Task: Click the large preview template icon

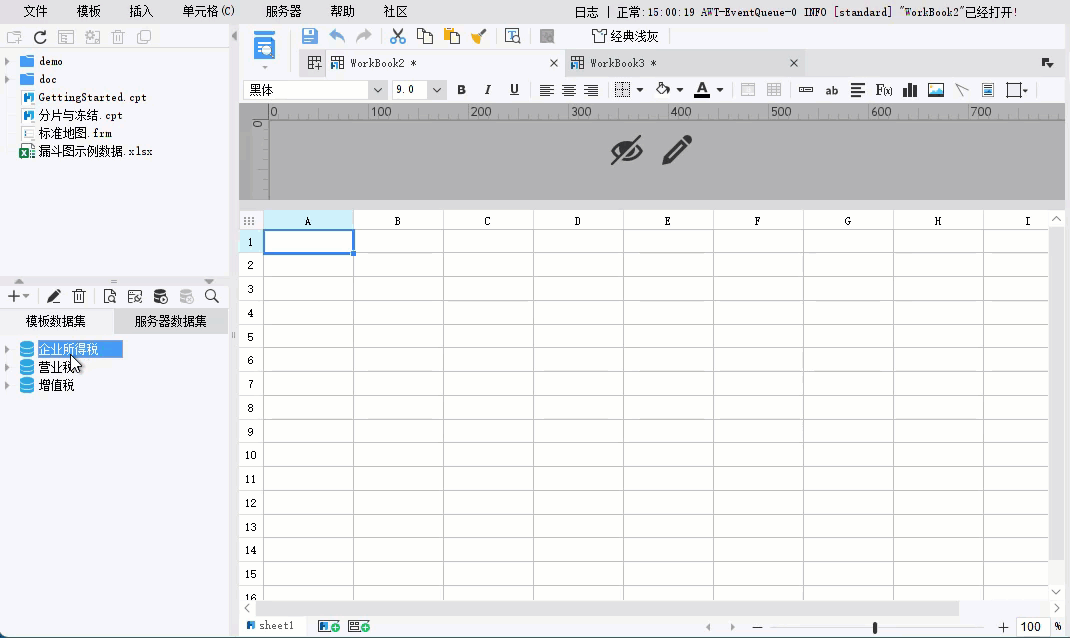Action: (264, 45)
